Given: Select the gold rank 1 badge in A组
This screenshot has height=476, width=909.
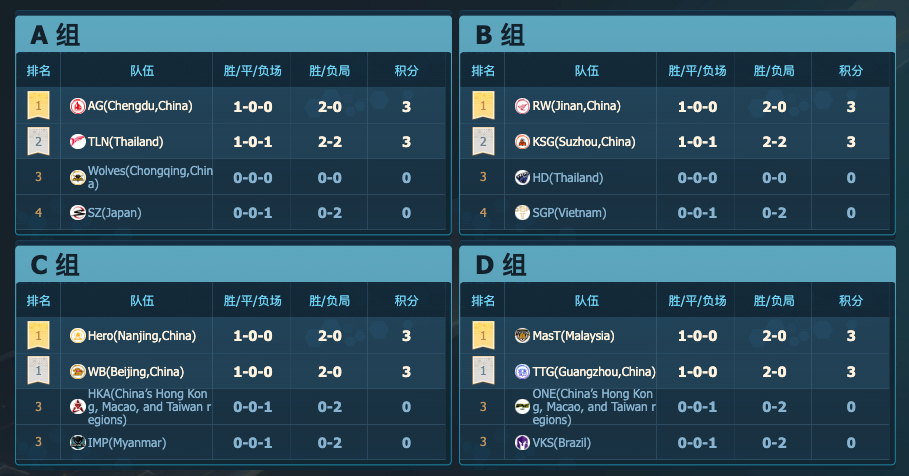Looking at the screenshot, I should 38,106.
